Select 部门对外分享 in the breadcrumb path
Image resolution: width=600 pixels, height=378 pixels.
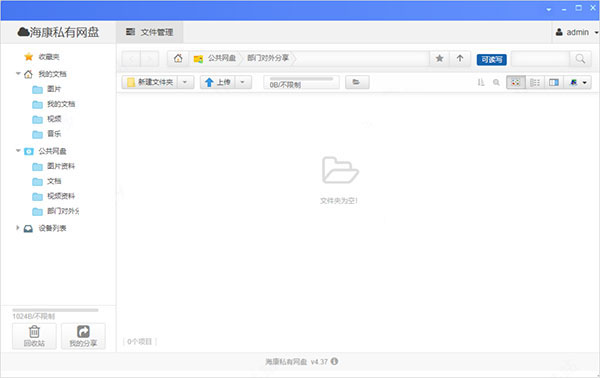[x=268, y=58]
